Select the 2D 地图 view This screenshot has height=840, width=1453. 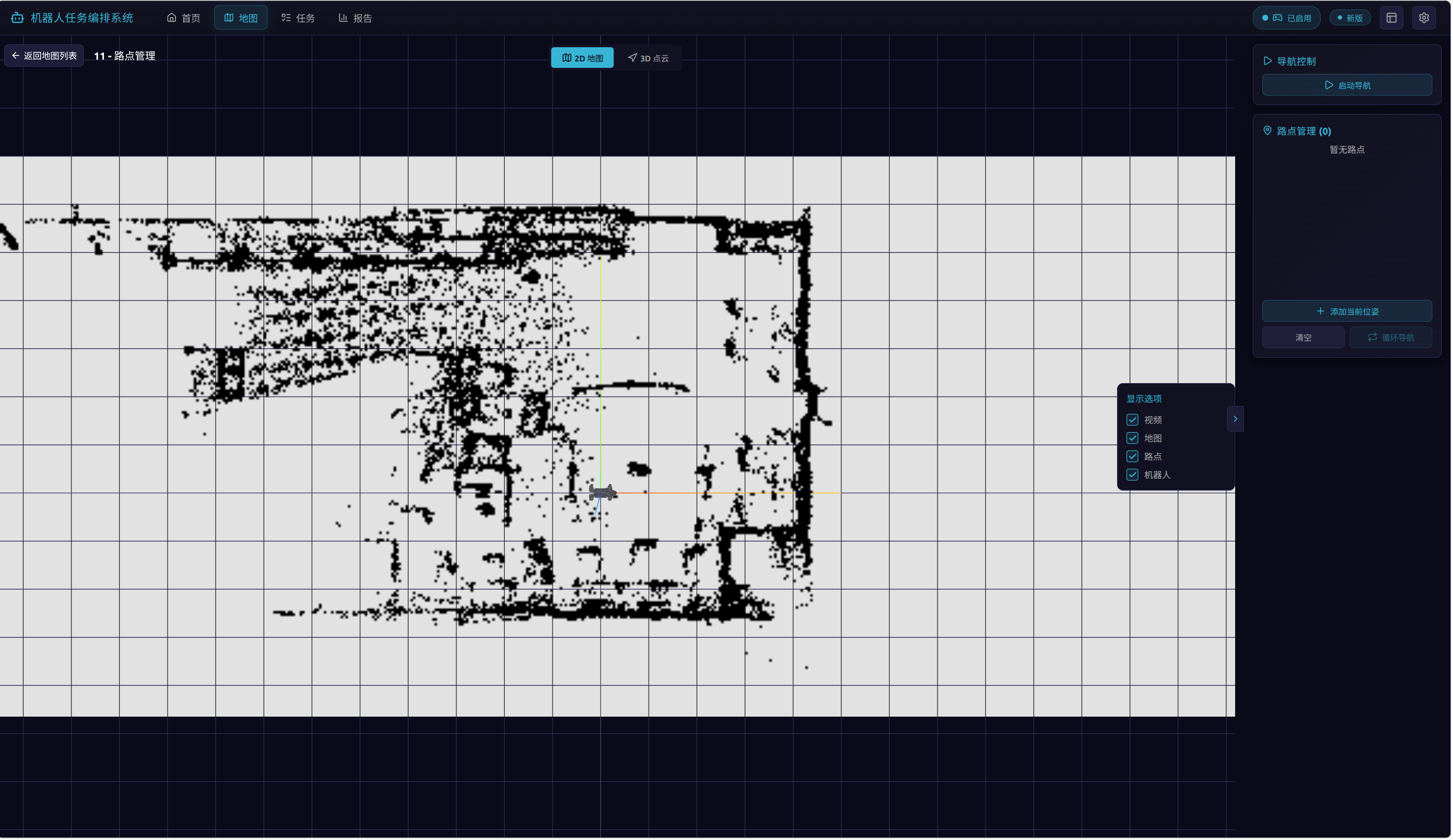(x=583, y=58)
